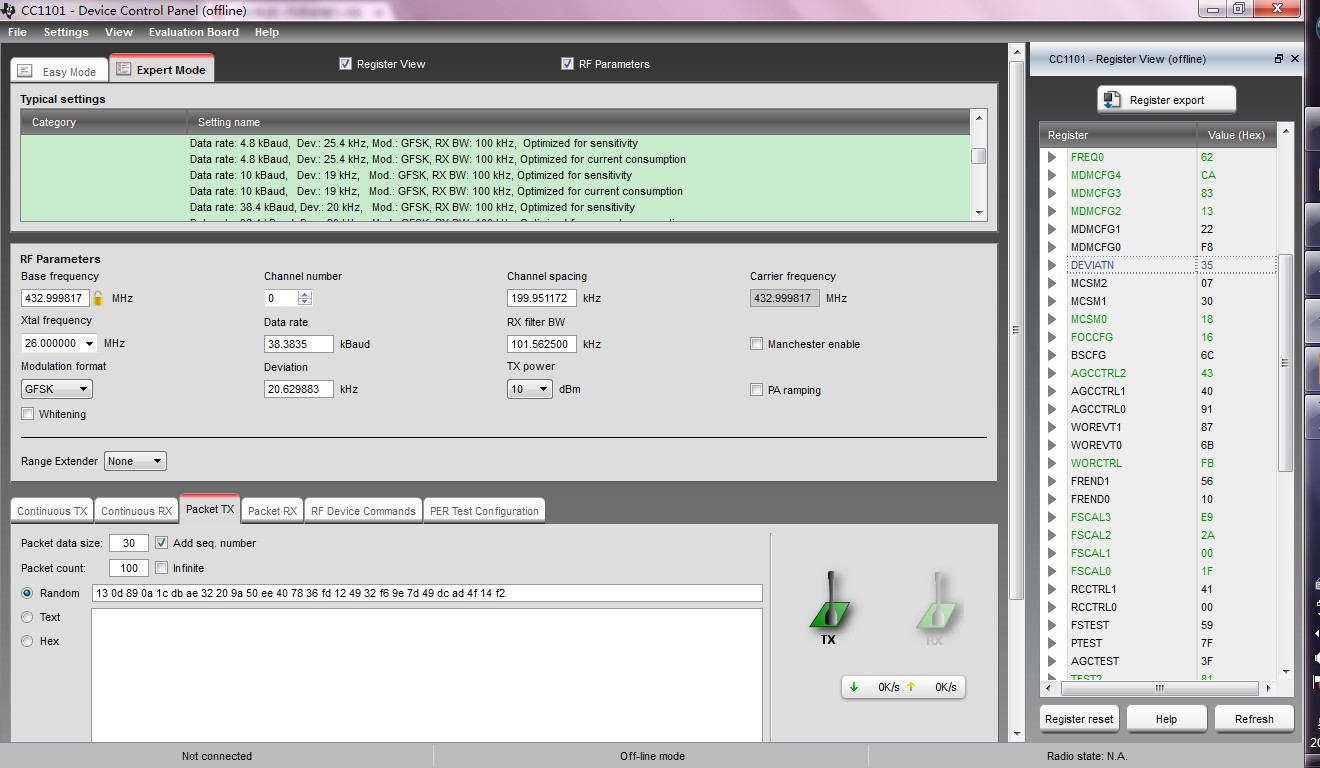Open the Help menu in the menu bar
1320x768 pixels.
[x=267, y=32]
